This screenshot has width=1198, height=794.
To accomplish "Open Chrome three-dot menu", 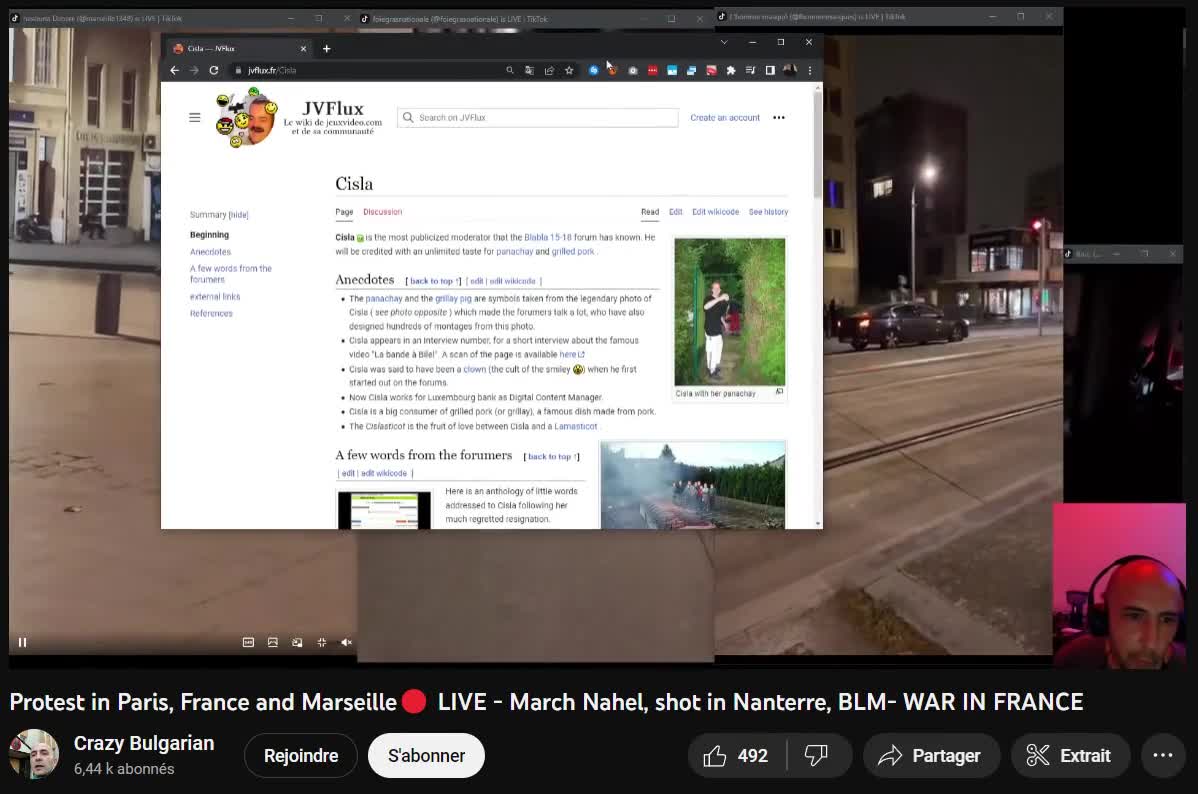I will pos(809,70).
